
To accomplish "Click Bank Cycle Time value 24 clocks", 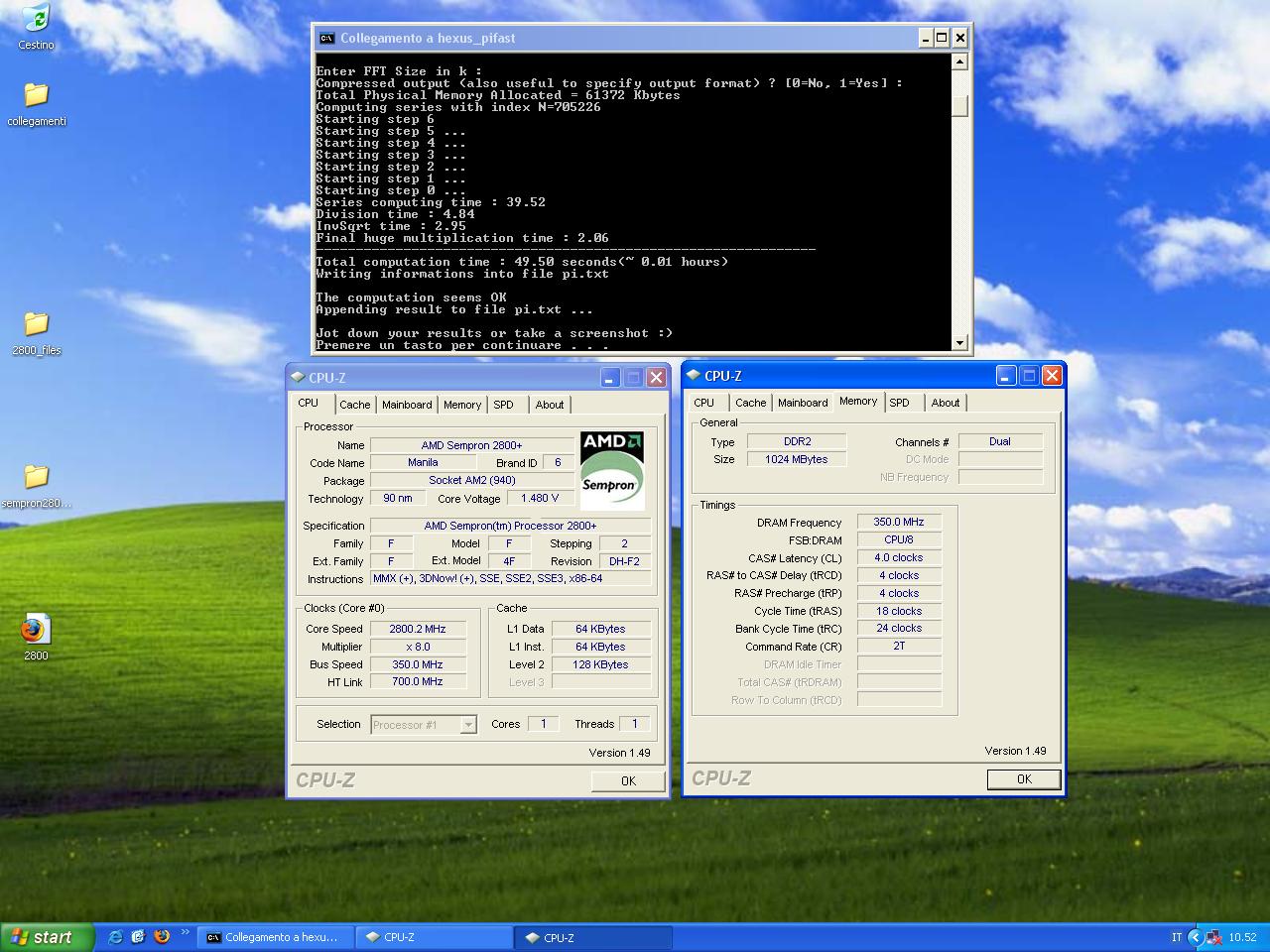I will pos(898,628).
